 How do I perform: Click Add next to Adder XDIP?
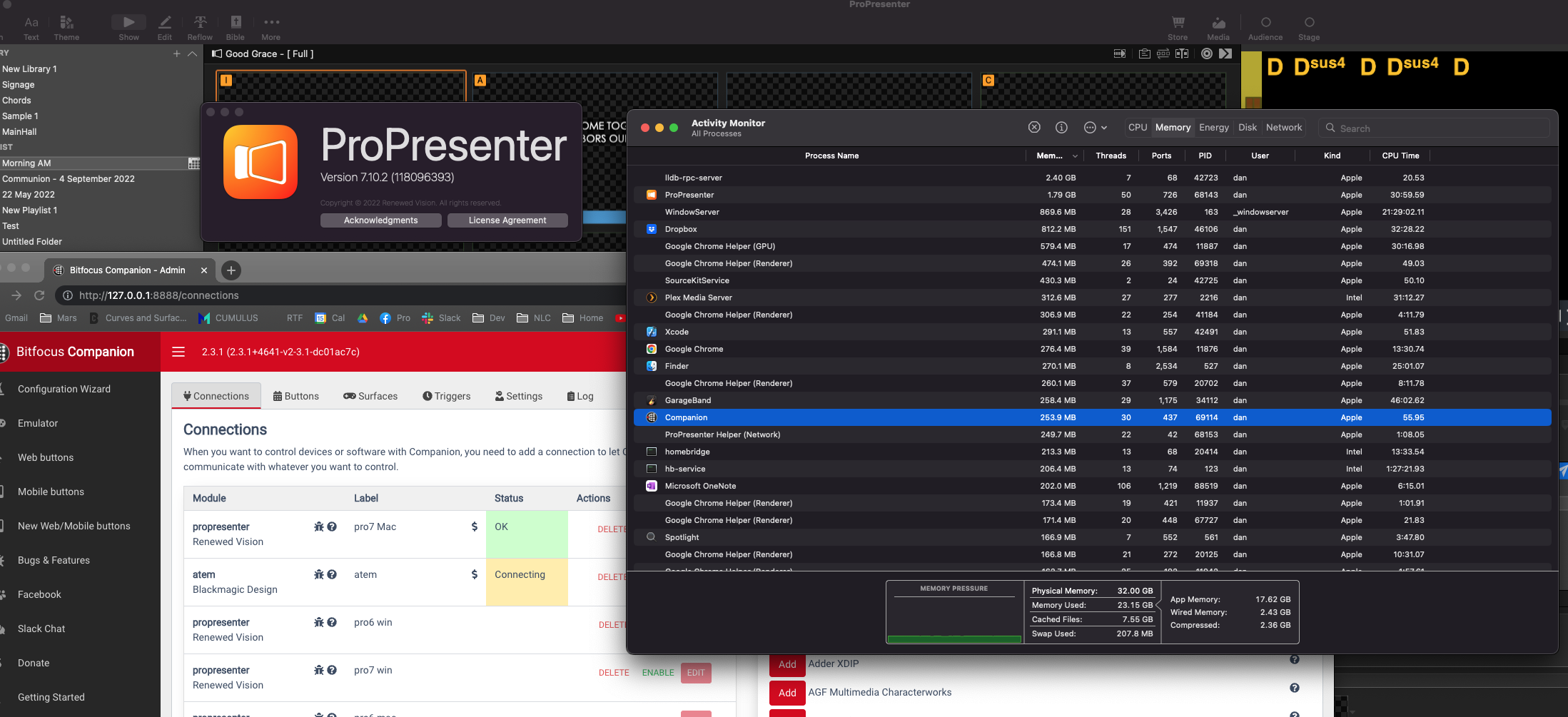click(x=787, y=663)
